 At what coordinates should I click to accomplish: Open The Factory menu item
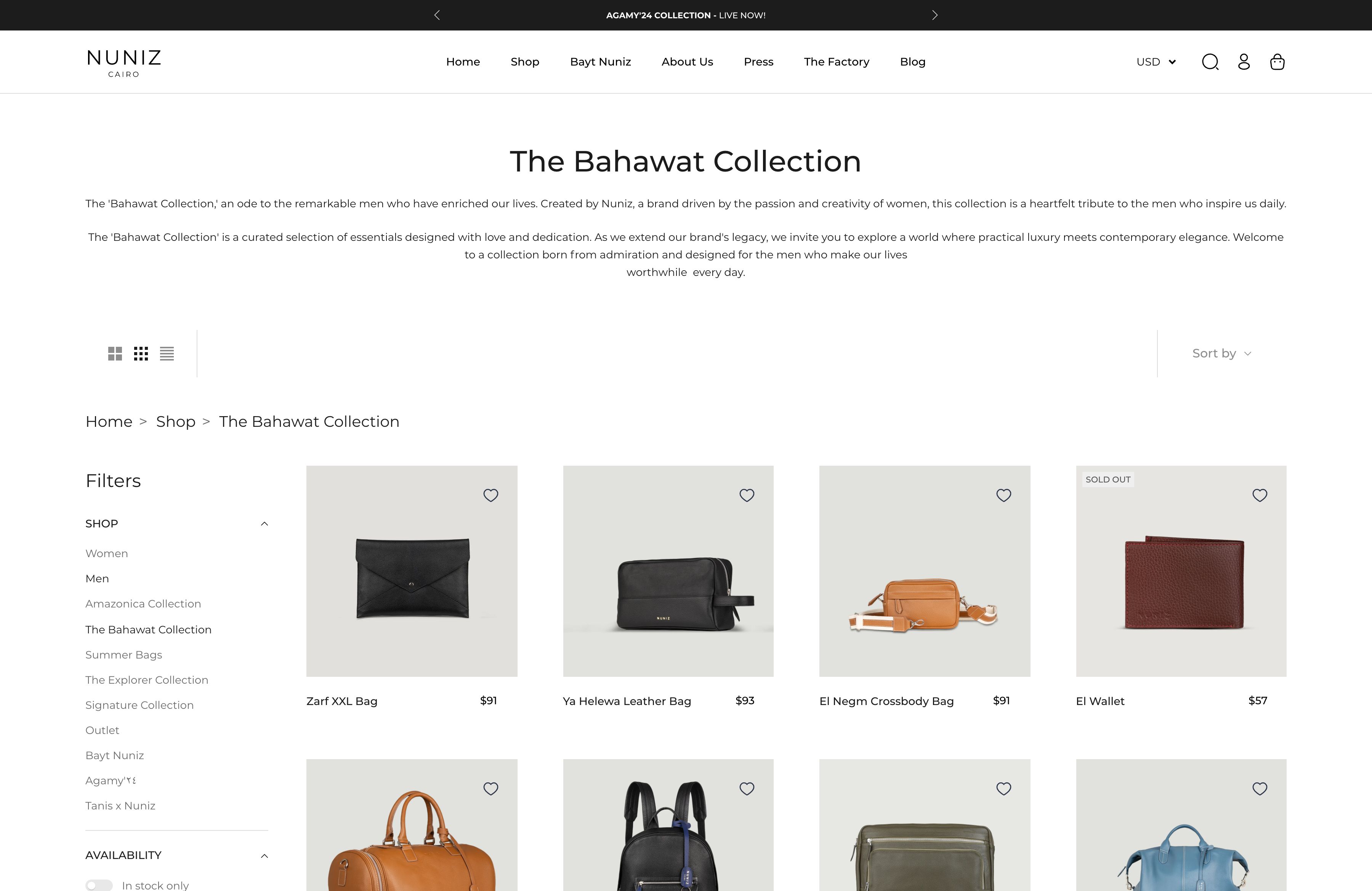pos(837,62)
